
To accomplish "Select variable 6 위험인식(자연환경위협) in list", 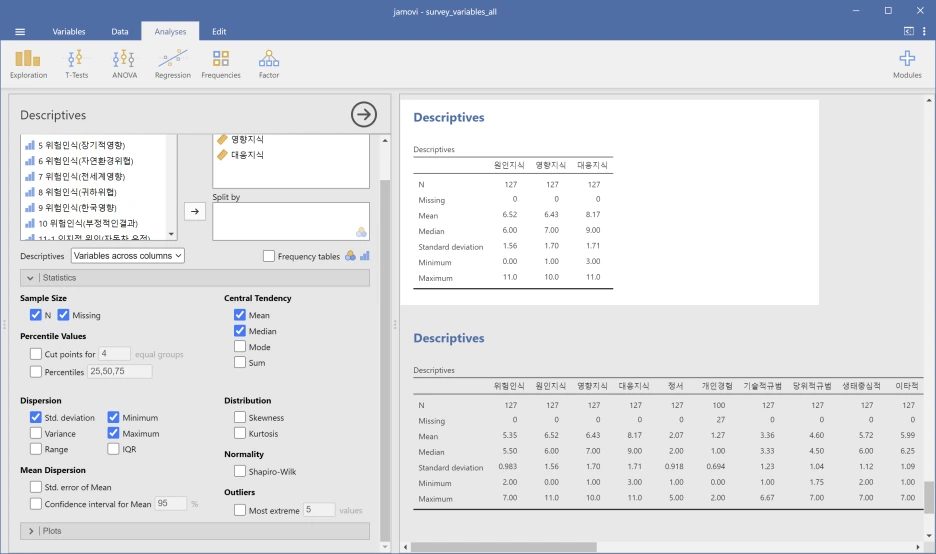I will 85,161.
